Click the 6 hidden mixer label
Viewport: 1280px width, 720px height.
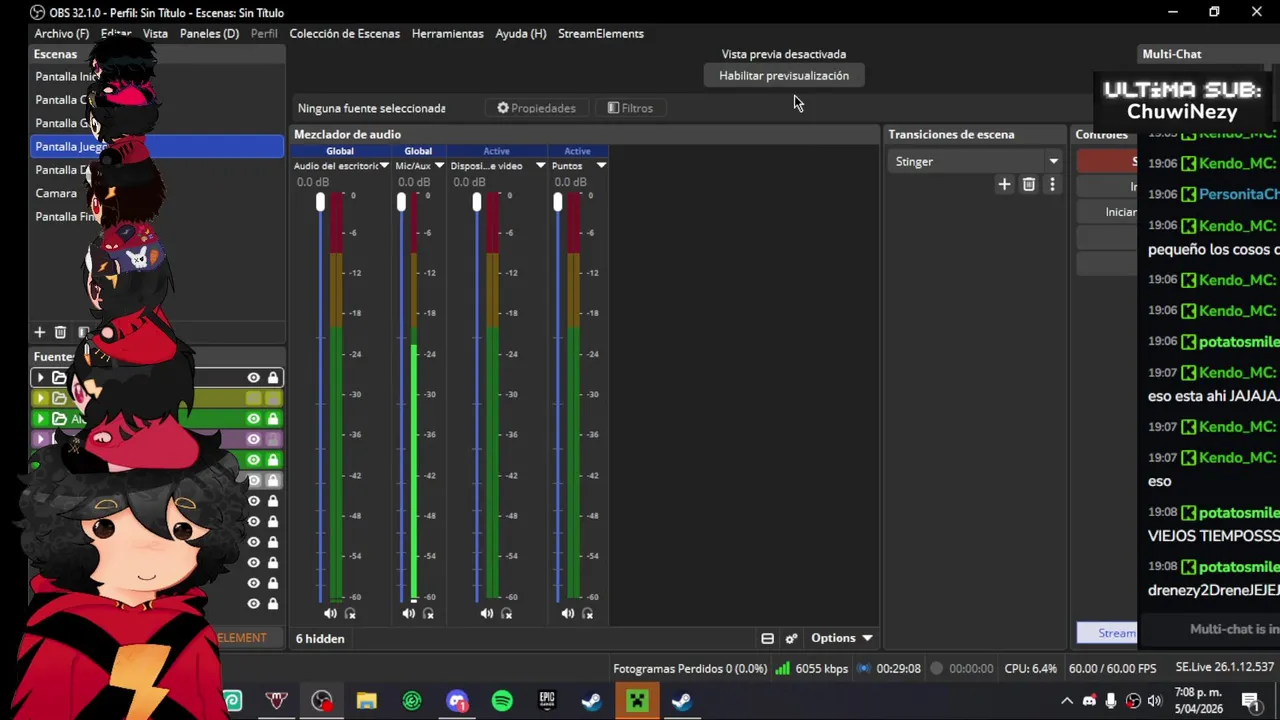[x=320, y=638]
